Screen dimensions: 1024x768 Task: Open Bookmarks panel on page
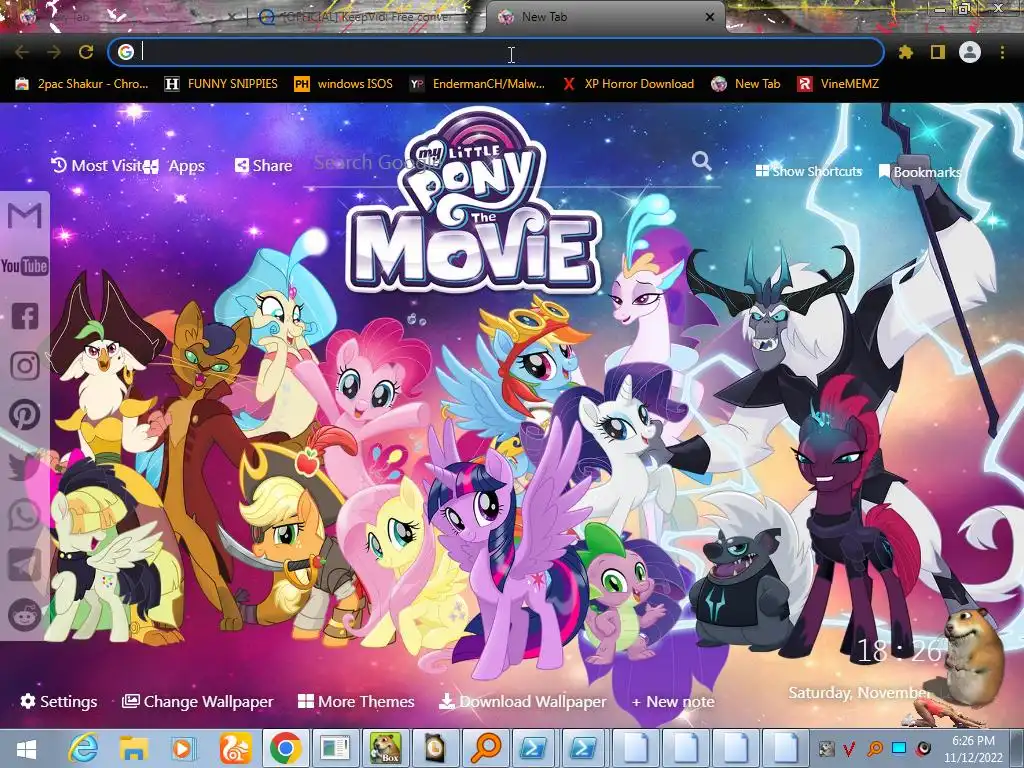tap(920, 172)
